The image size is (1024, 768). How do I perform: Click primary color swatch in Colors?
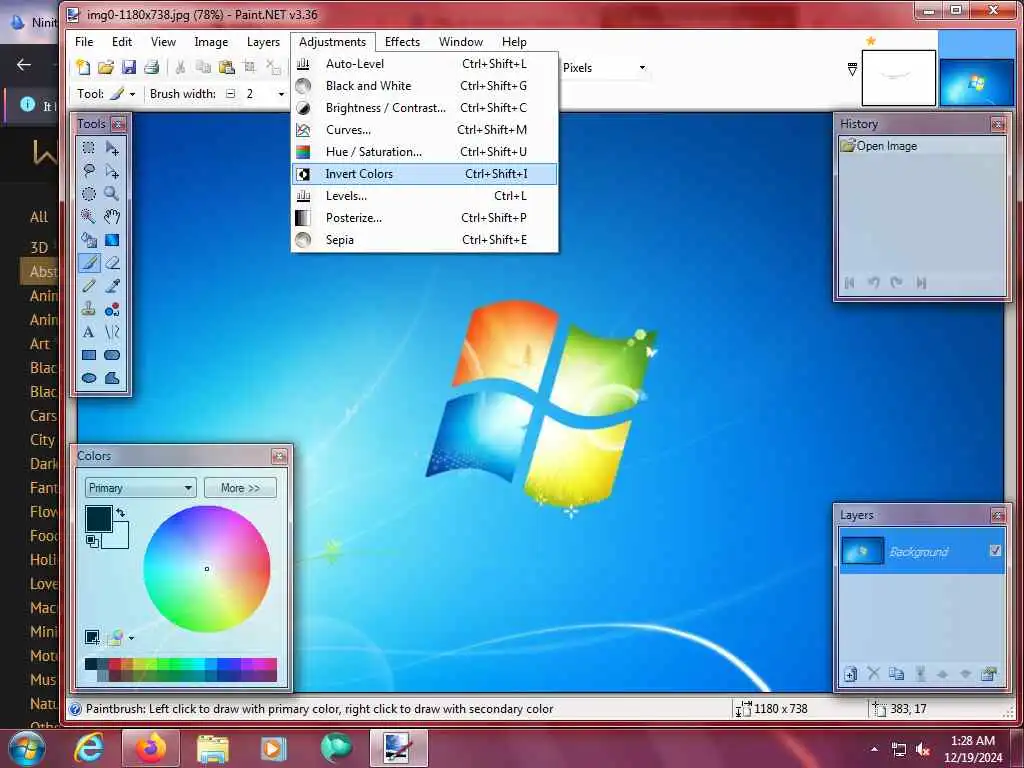coord(99,519)
